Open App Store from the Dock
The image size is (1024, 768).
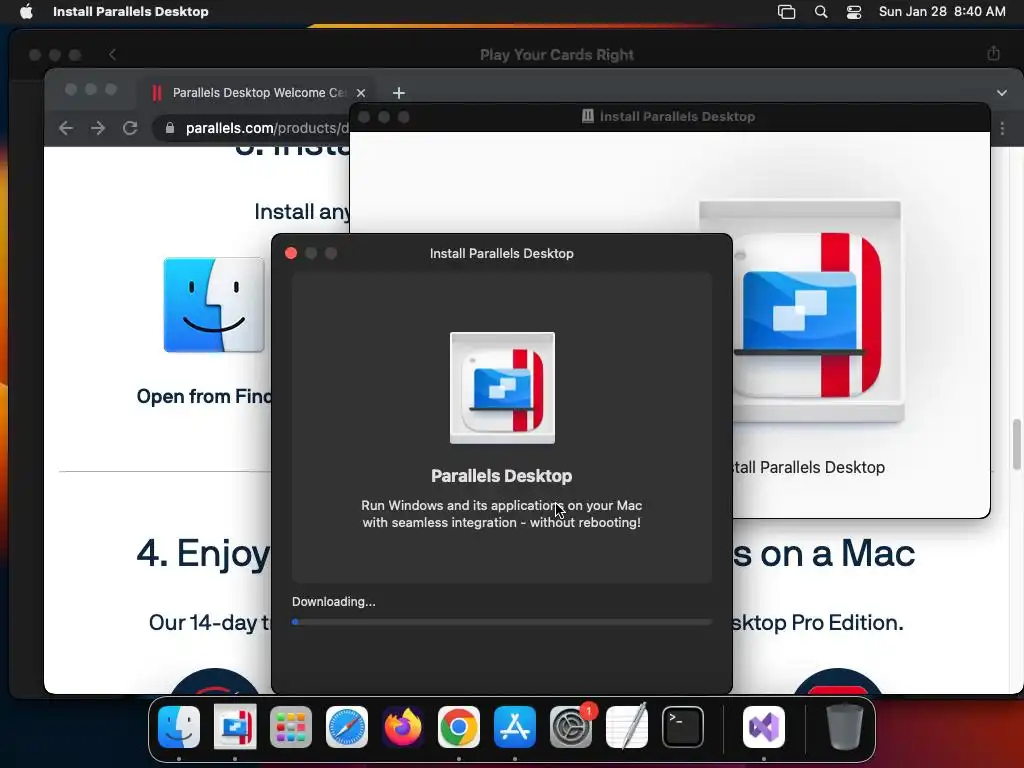tap(515, 727)
